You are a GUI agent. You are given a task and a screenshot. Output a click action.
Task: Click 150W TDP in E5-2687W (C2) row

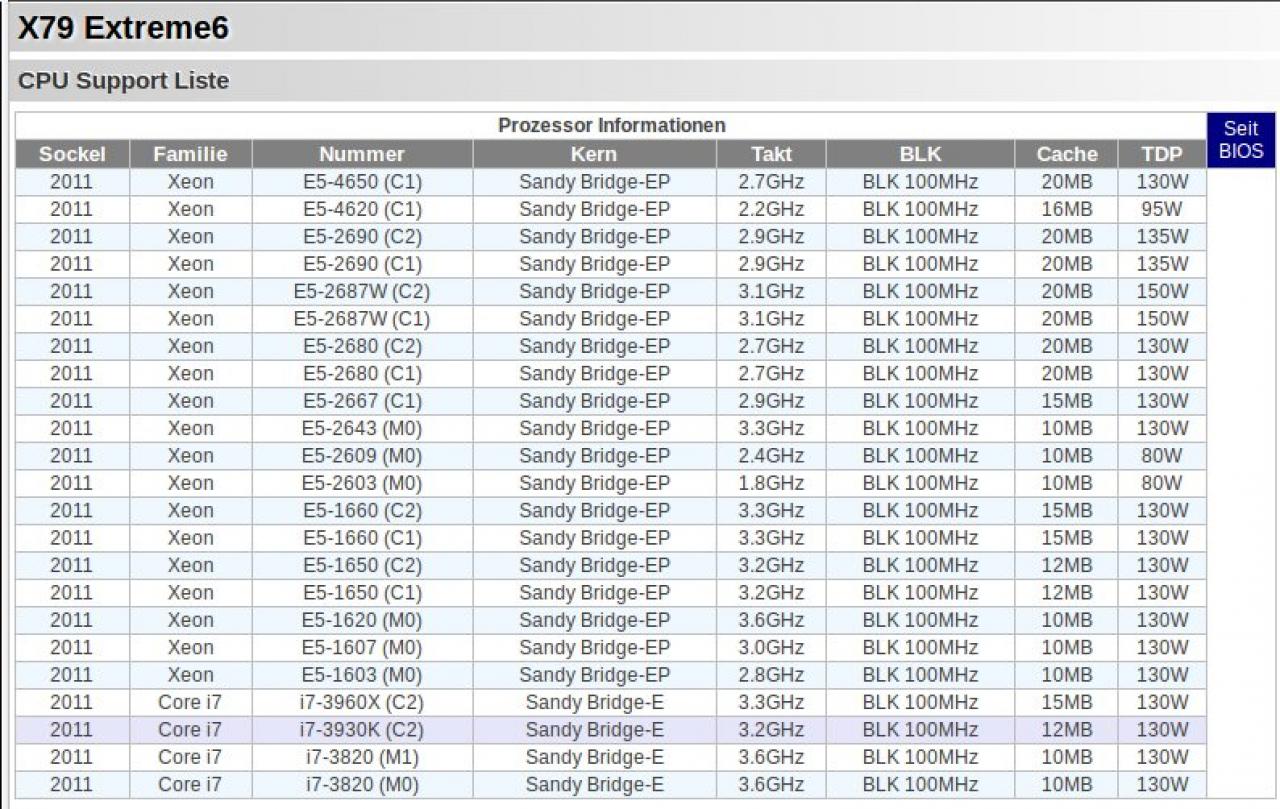pyautogui.click(x=1162, y=291)
